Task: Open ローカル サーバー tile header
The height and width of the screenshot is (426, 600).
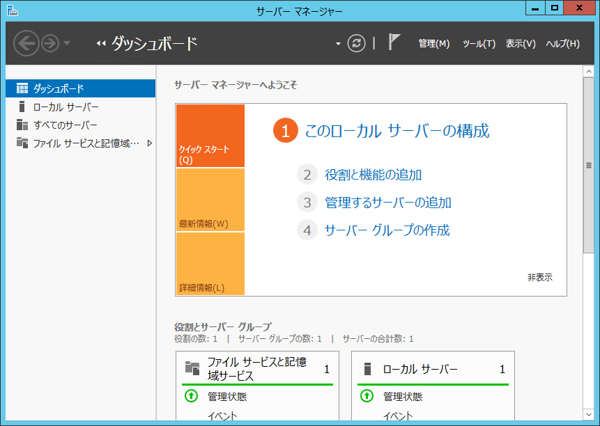Action: tap(433, 369)
